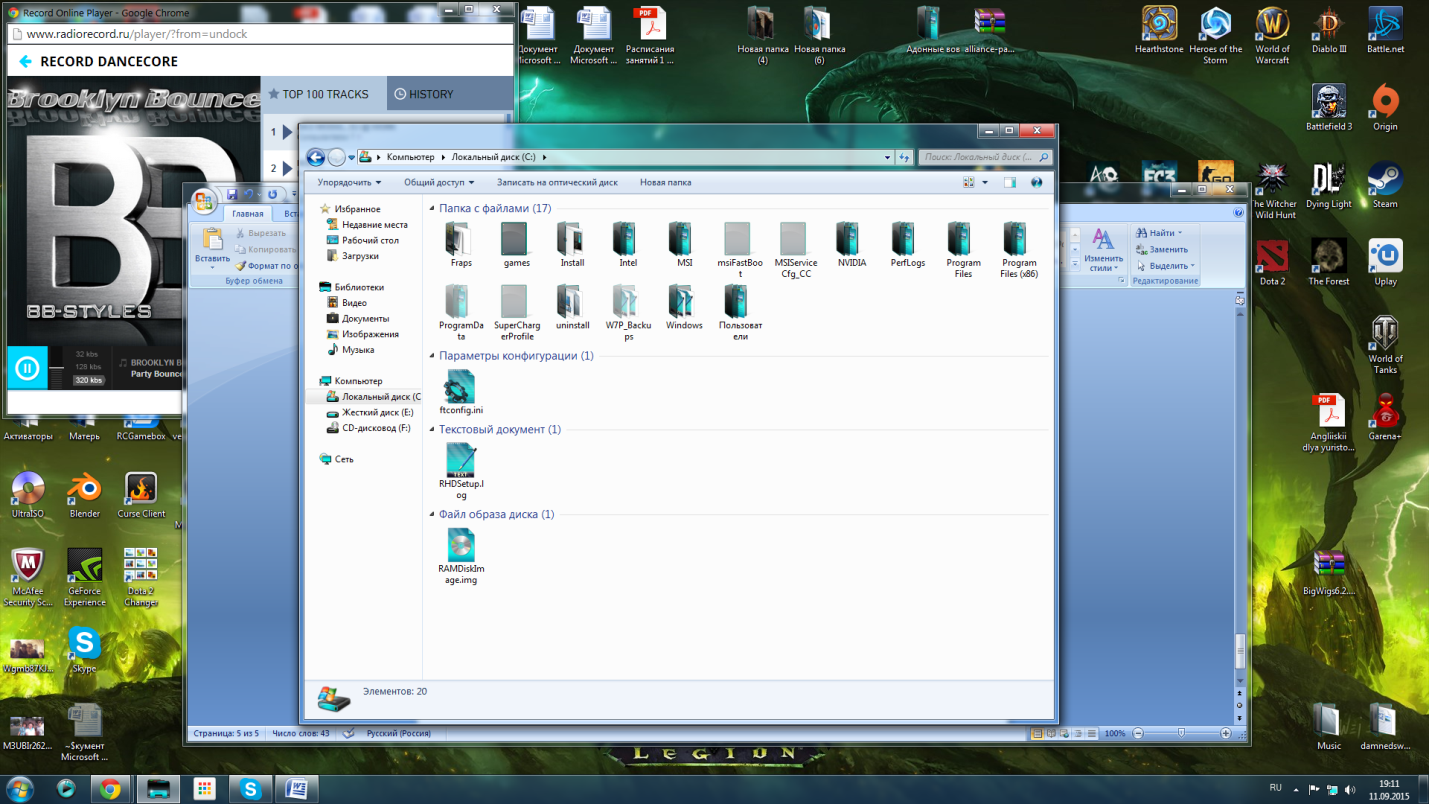Click Word zoom in plus button
This screenshot has height=804, width=1429.
point(1226,733)
